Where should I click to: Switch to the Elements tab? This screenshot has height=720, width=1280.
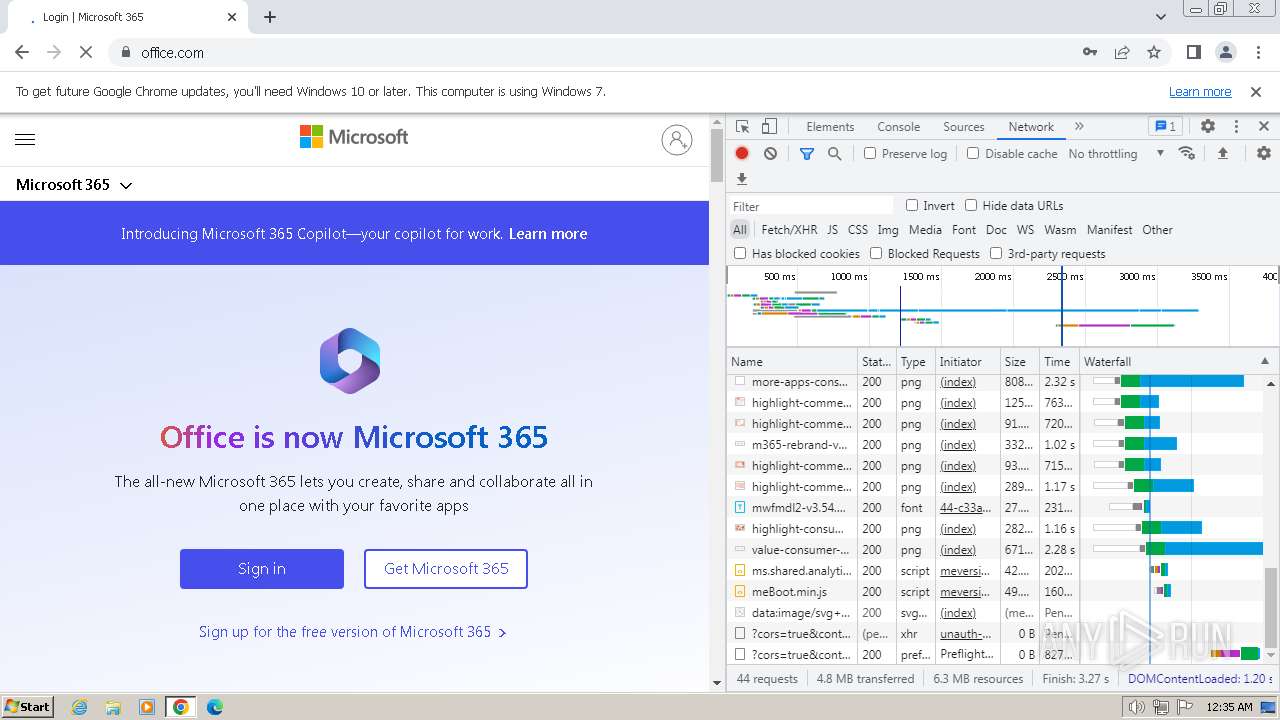pyautogui.click(x=830, y=127)
